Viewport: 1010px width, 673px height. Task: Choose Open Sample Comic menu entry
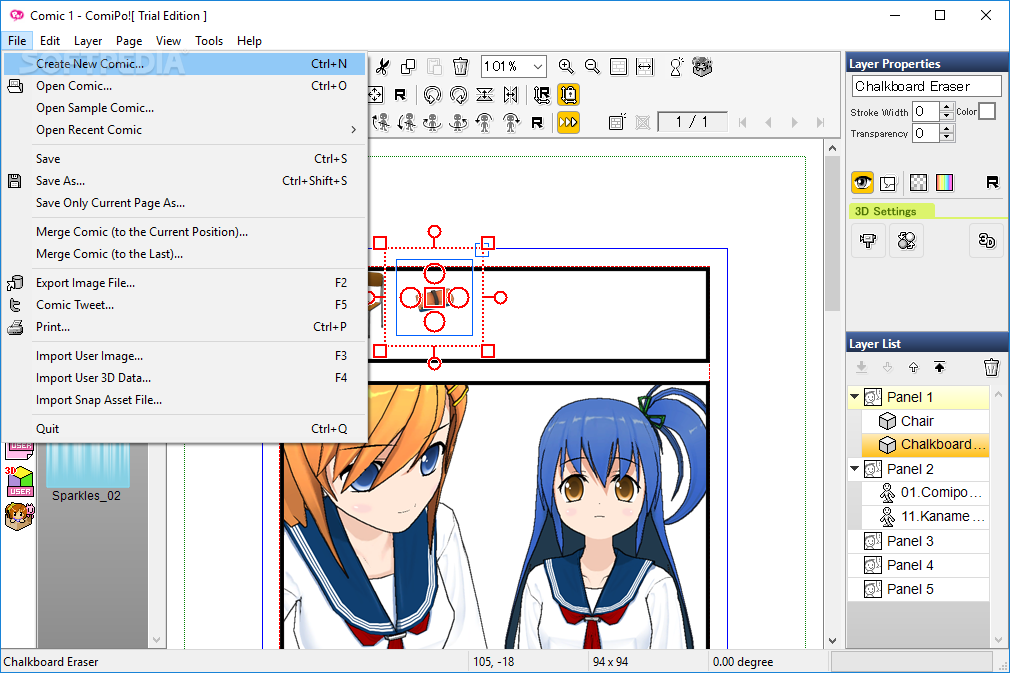tap(185, 108)
